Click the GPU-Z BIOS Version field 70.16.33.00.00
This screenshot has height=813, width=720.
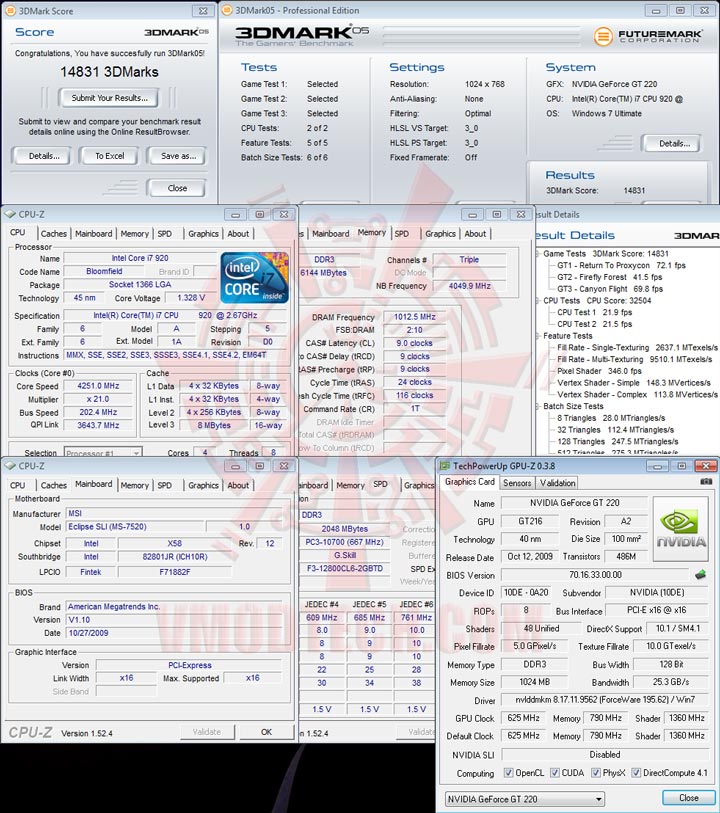(x=595, y=574)
